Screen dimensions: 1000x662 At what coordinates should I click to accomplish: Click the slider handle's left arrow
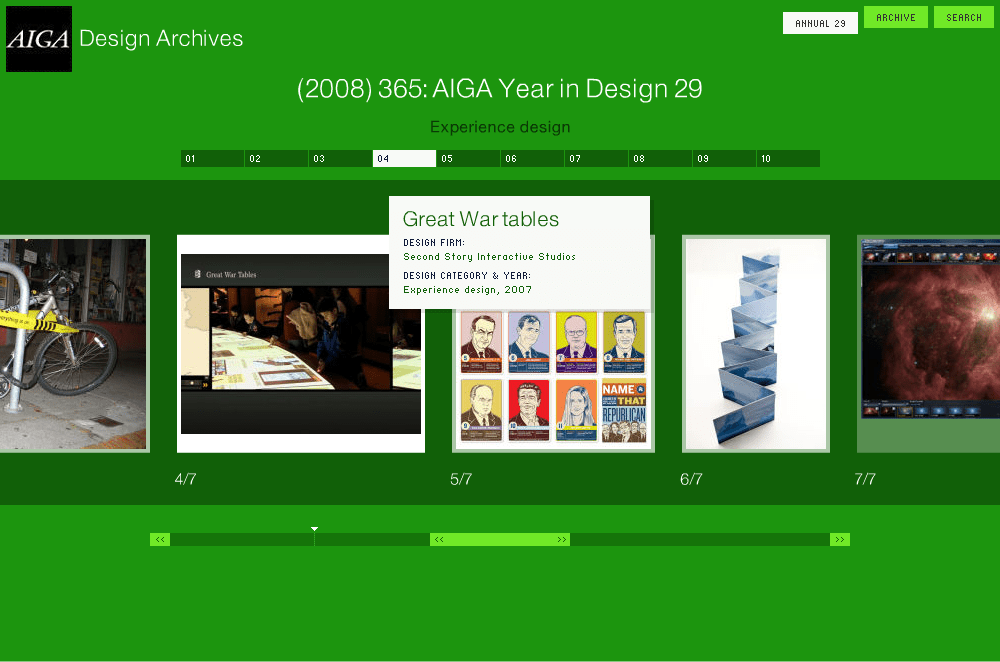439,540
